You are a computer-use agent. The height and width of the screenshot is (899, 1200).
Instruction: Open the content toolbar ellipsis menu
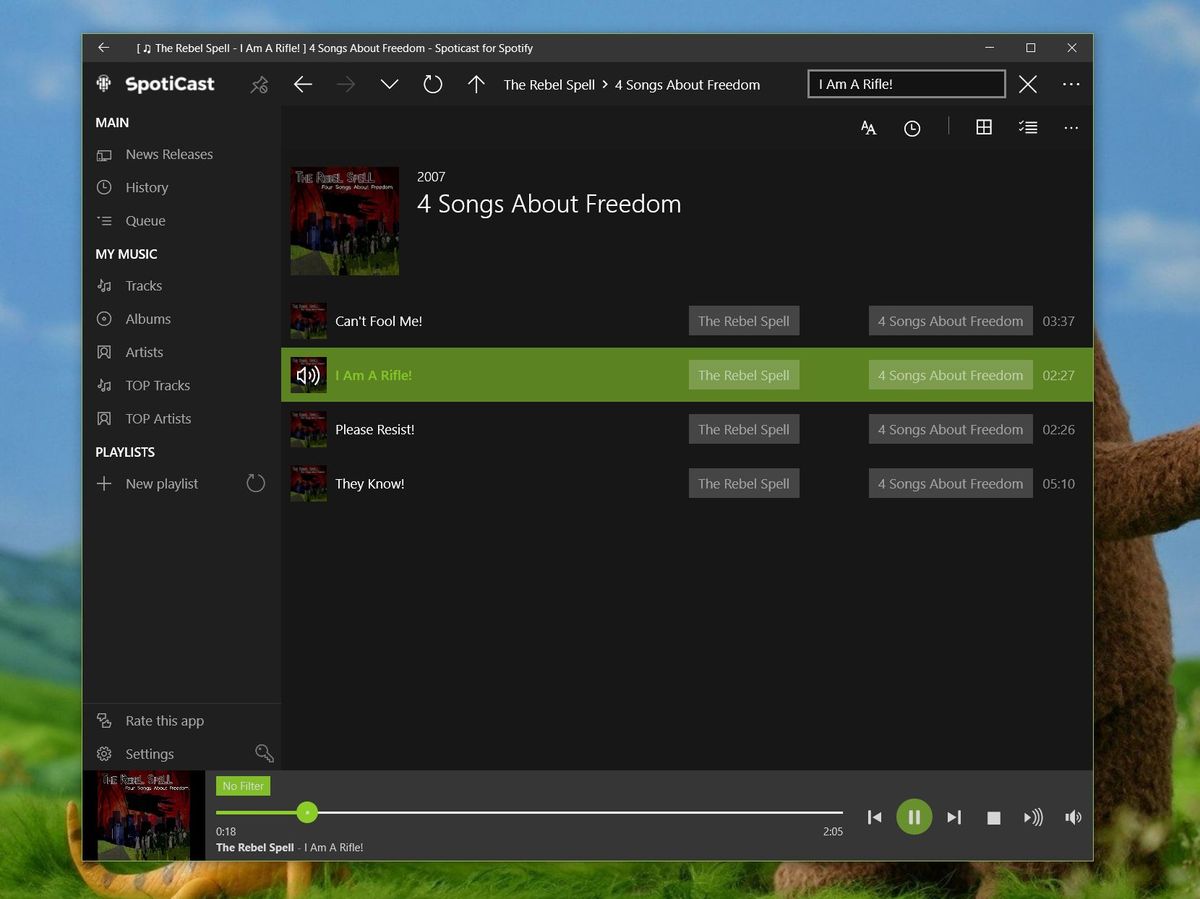point(1071,128)
